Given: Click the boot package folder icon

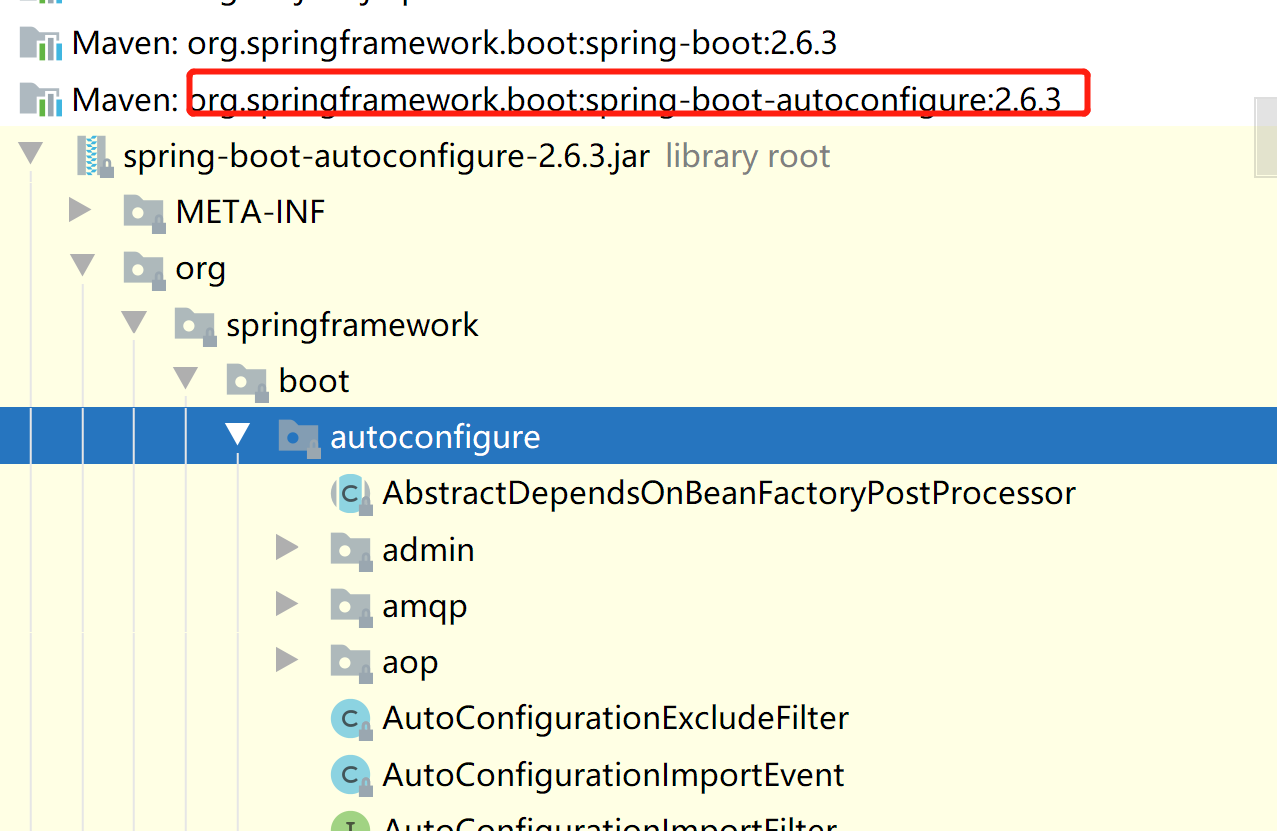Looking at the screenshot, I should pos(247,380).
